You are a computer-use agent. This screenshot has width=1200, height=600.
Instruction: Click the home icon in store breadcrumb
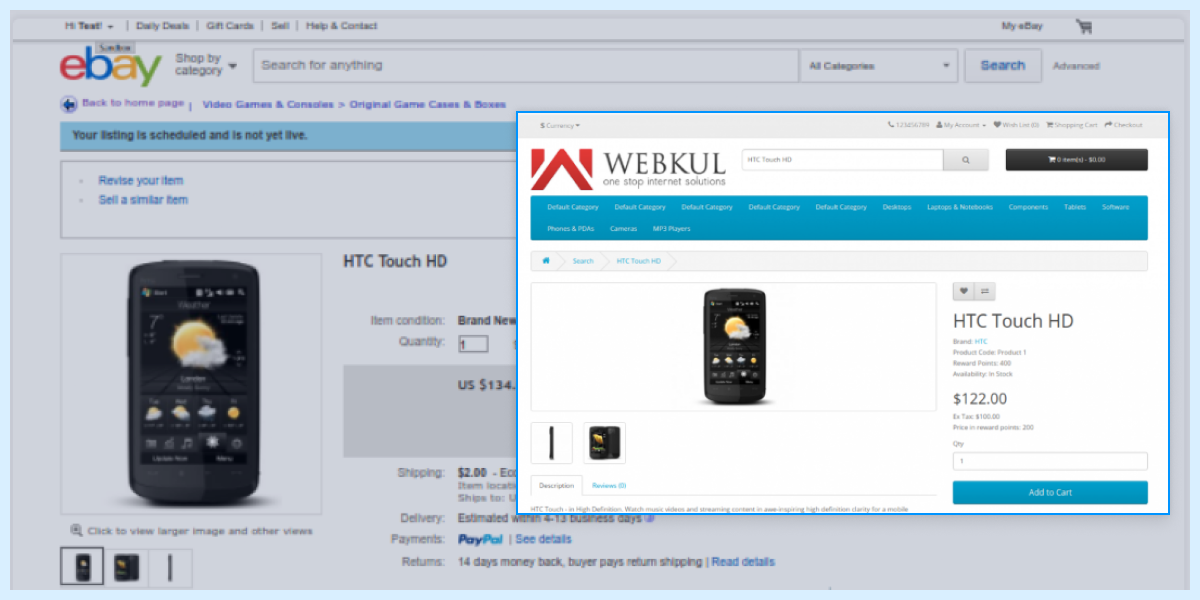coord(546,260)
